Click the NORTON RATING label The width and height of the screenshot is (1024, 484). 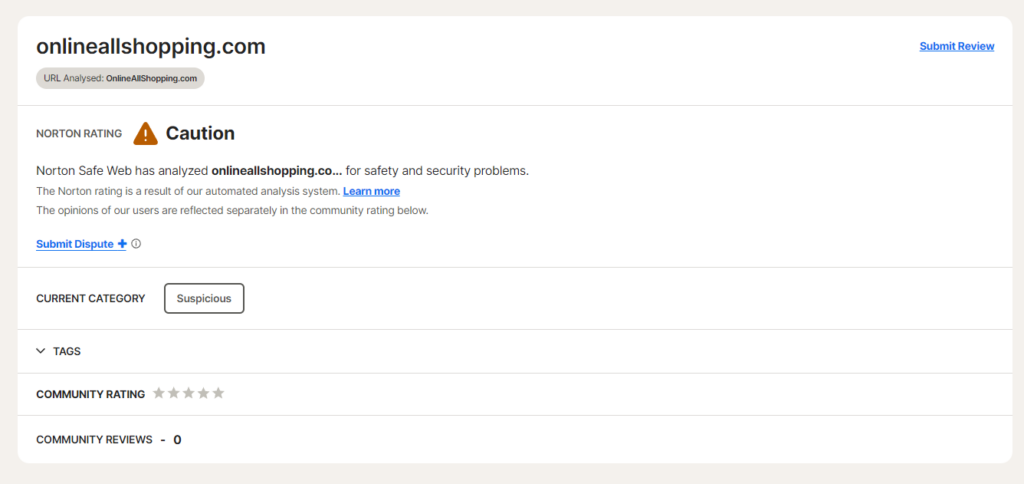79,133
